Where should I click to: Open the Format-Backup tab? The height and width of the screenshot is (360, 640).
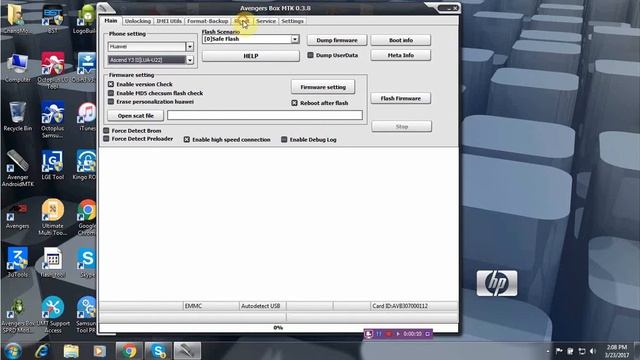tap(207, 21)
